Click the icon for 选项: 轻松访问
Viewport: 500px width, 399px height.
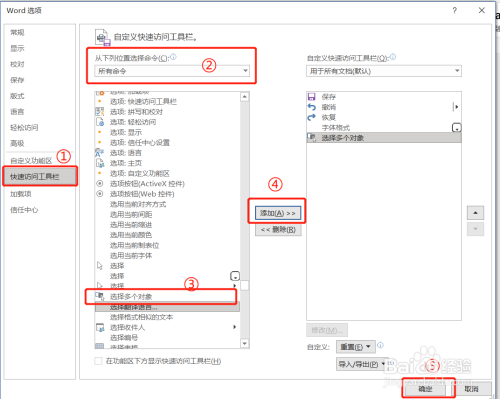[x=100, y=122]
